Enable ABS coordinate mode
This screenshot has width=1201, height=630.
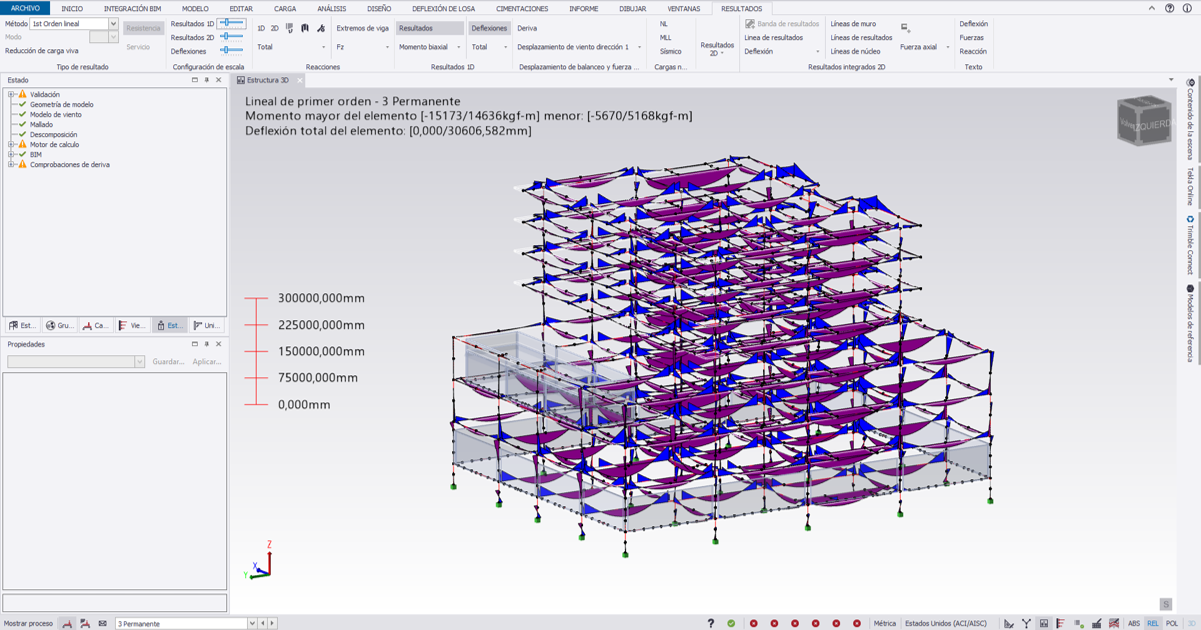click(1134, 623)
